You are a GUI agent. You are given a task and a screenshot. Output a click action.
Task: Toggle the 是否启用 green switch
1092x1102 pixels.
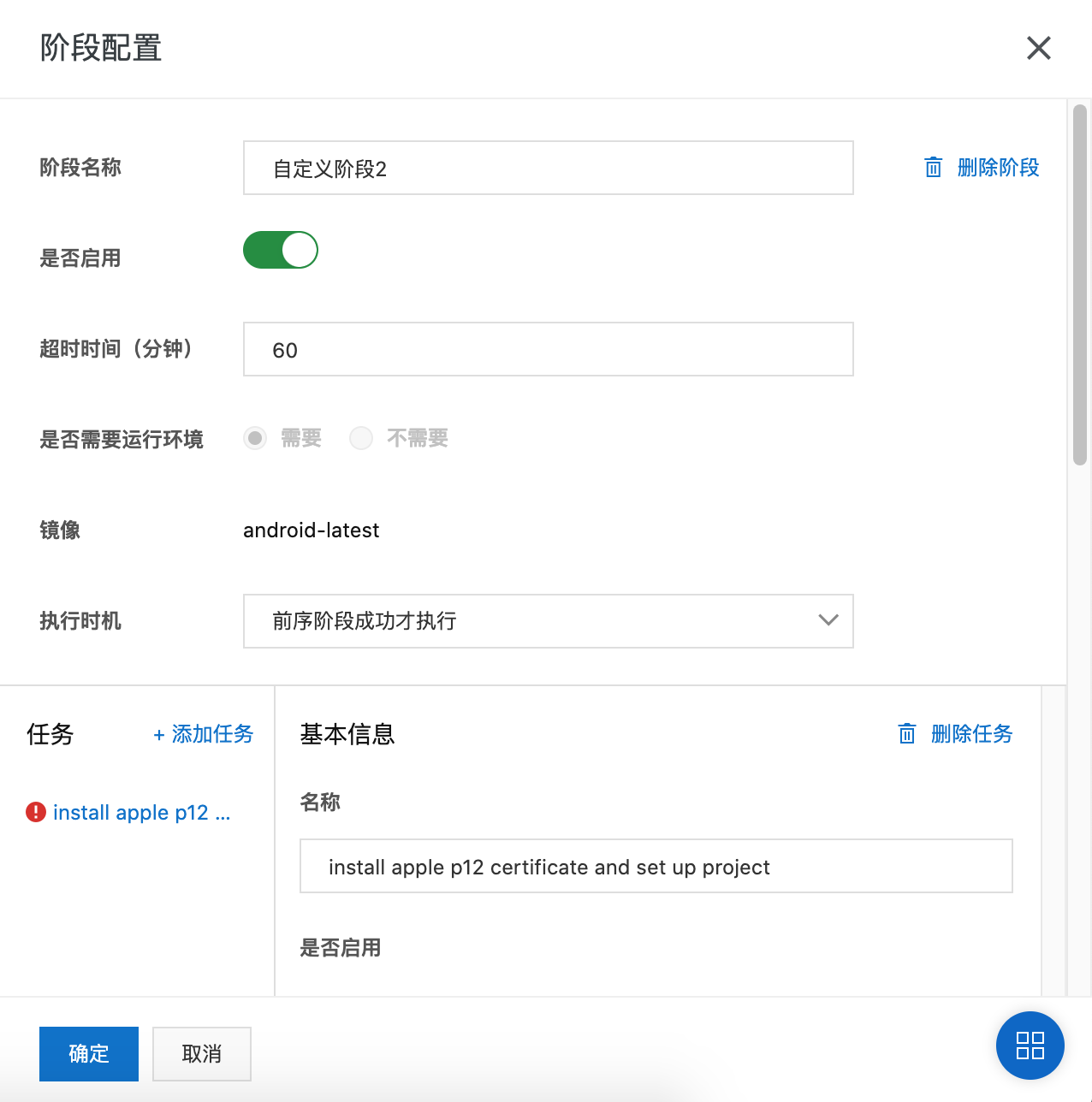(x=281, y=250)
